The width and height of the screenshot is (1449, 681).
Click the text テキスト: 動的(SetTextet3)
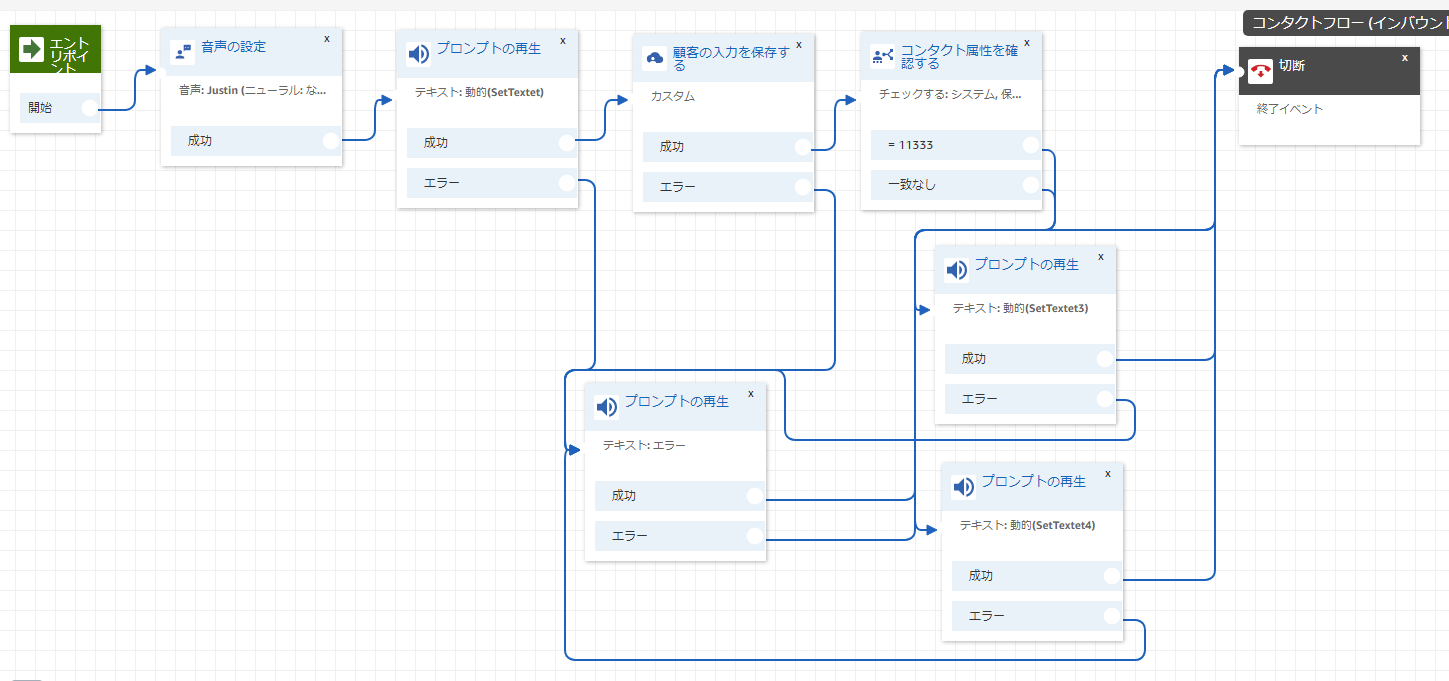pos(1020,309)
